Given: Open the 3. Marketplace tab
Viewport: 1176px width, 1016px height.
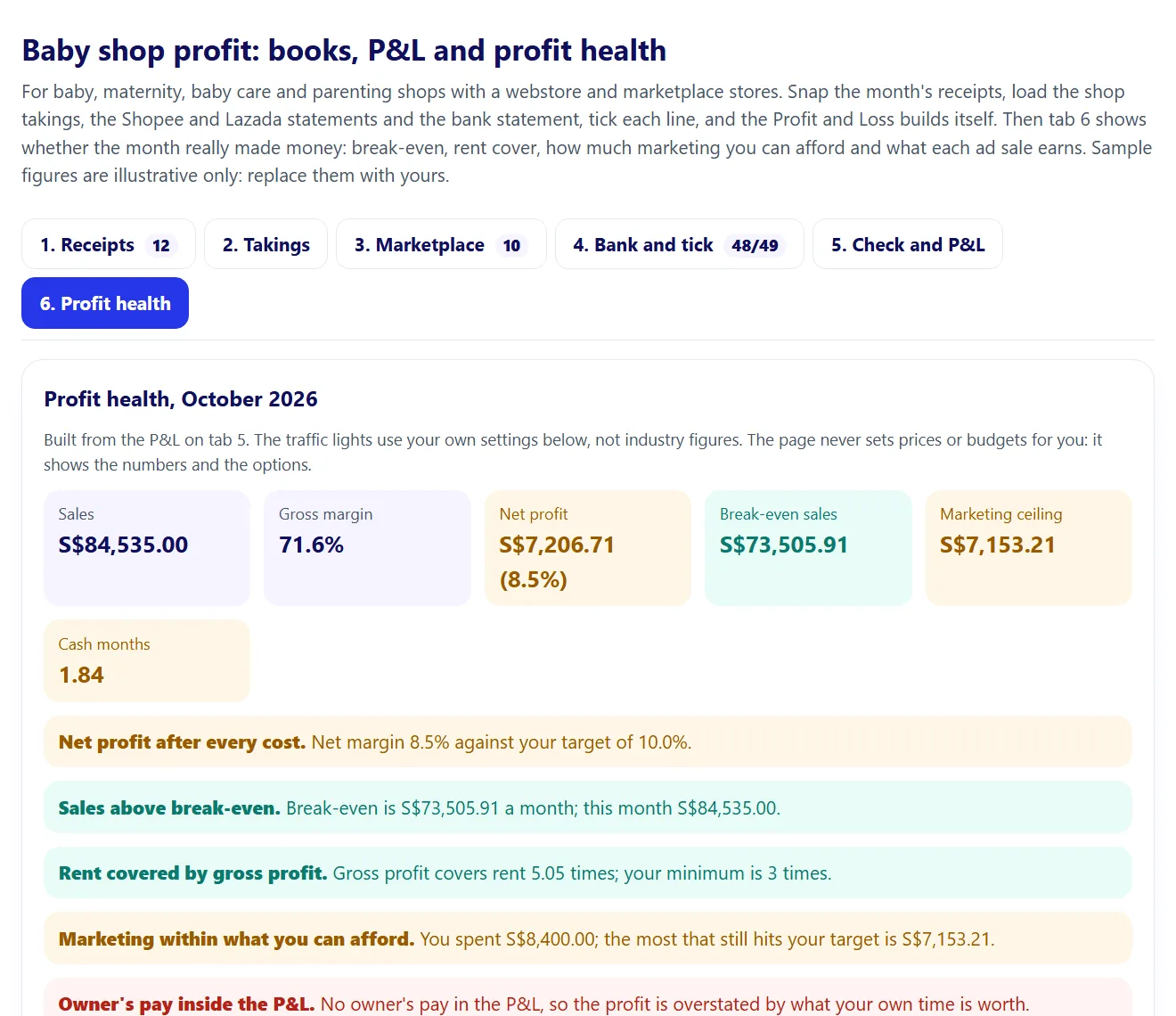Looking at the screenshot, I should [441, 244].
